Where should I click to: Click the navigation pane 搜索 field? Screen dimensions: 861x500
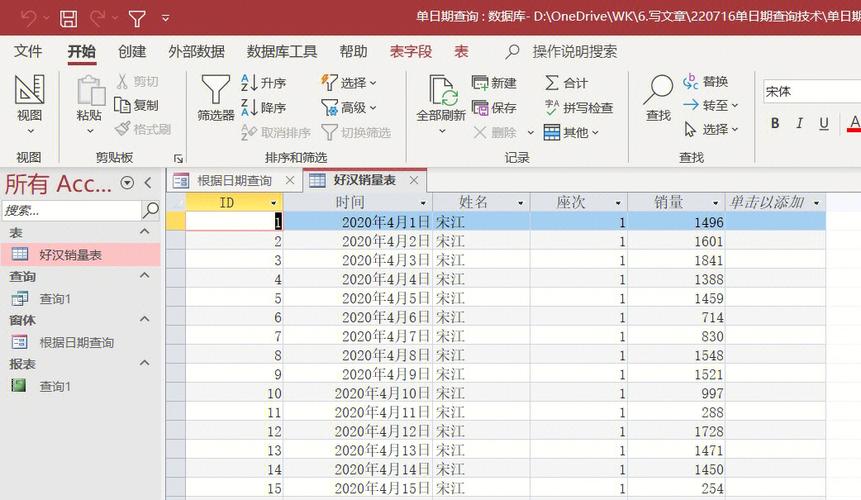pyautogui.click(x=71, y=210)
